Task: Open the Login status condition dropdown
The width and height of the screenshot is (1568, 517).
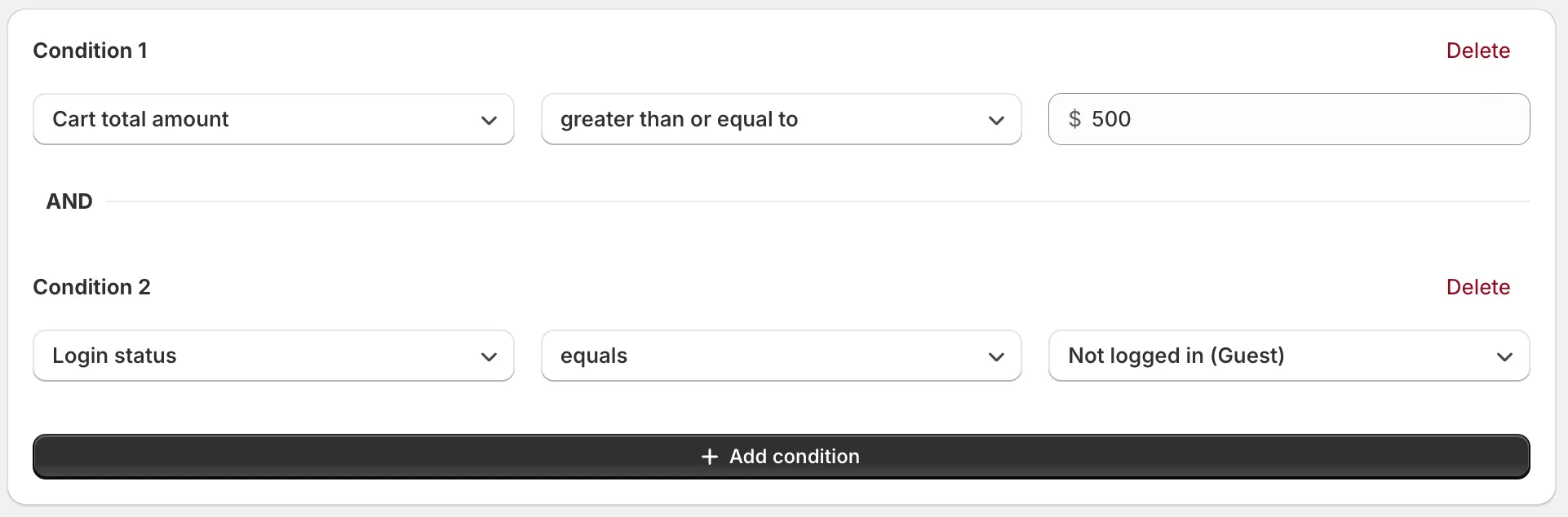Action: click(273, 356)
